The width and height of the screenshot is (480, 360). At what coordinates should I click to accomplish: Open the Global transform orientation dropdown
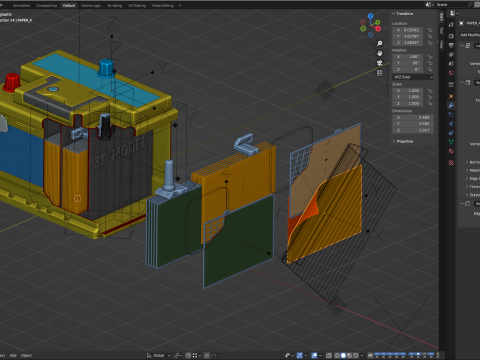point(158,355)
